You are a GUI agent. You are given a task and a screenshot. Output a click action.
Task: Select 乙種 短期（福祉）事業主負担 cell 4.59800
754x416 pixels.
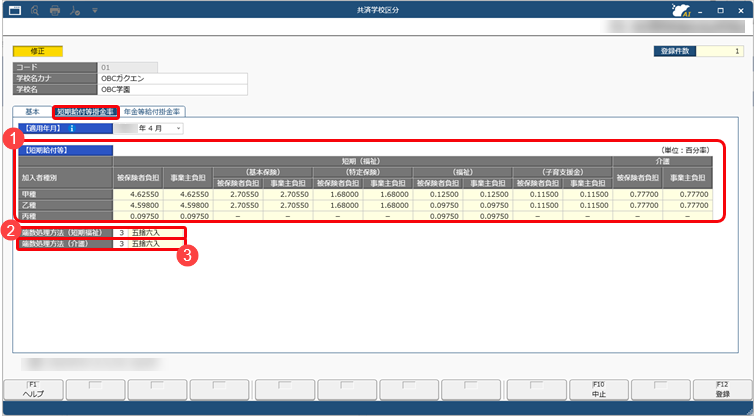click(x=188, y=205)
